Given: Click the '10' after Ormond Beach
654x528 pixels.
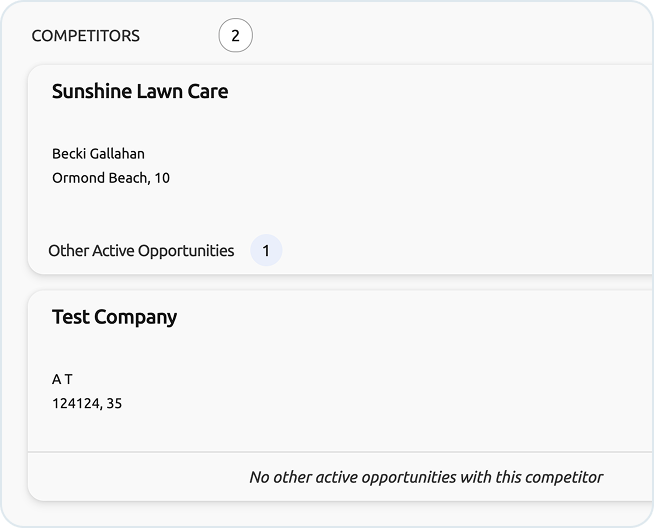Looking at the screenshot, I should click(162, 179).
